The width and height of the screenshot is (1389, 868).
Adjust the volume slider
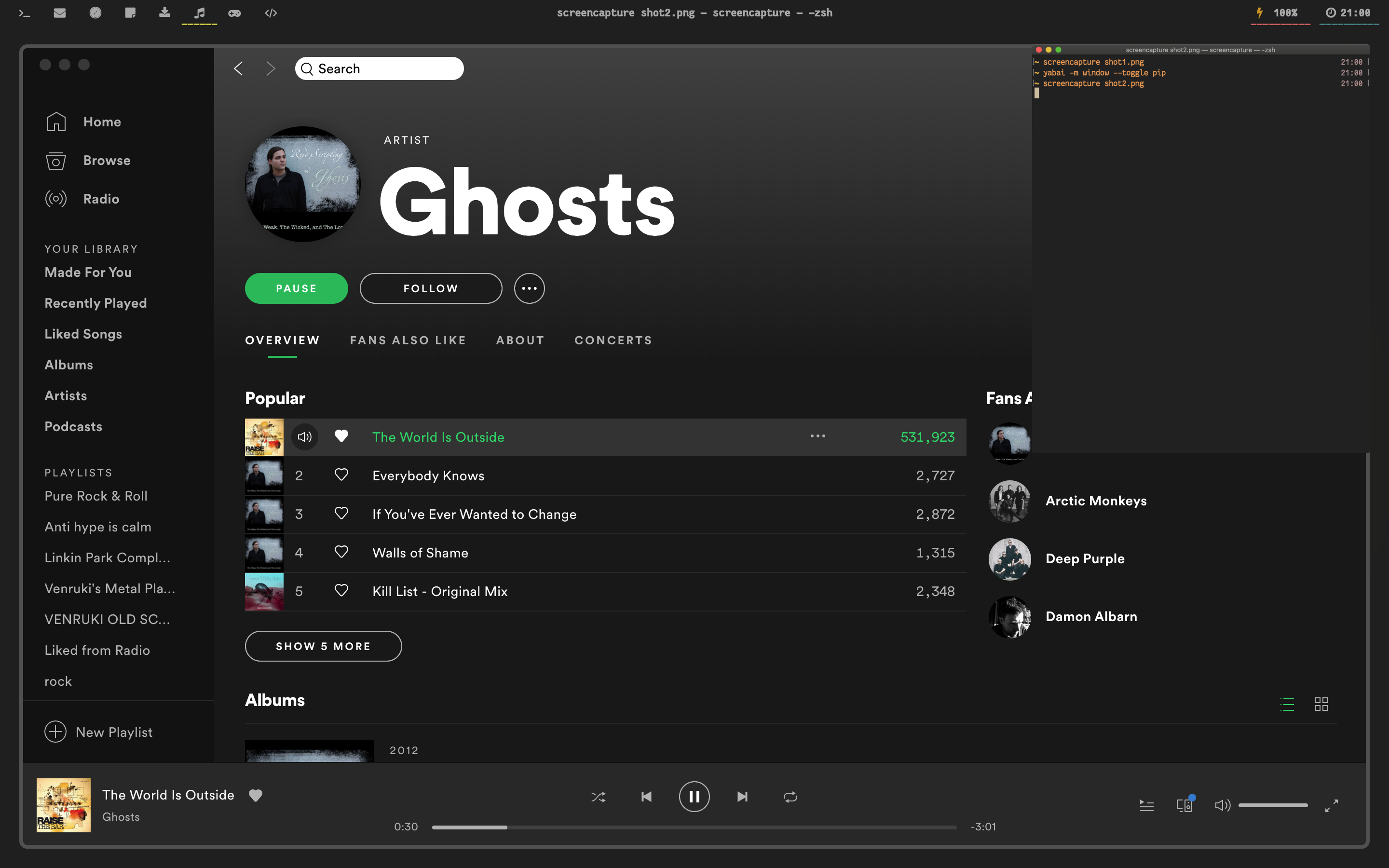point(1273,805)
